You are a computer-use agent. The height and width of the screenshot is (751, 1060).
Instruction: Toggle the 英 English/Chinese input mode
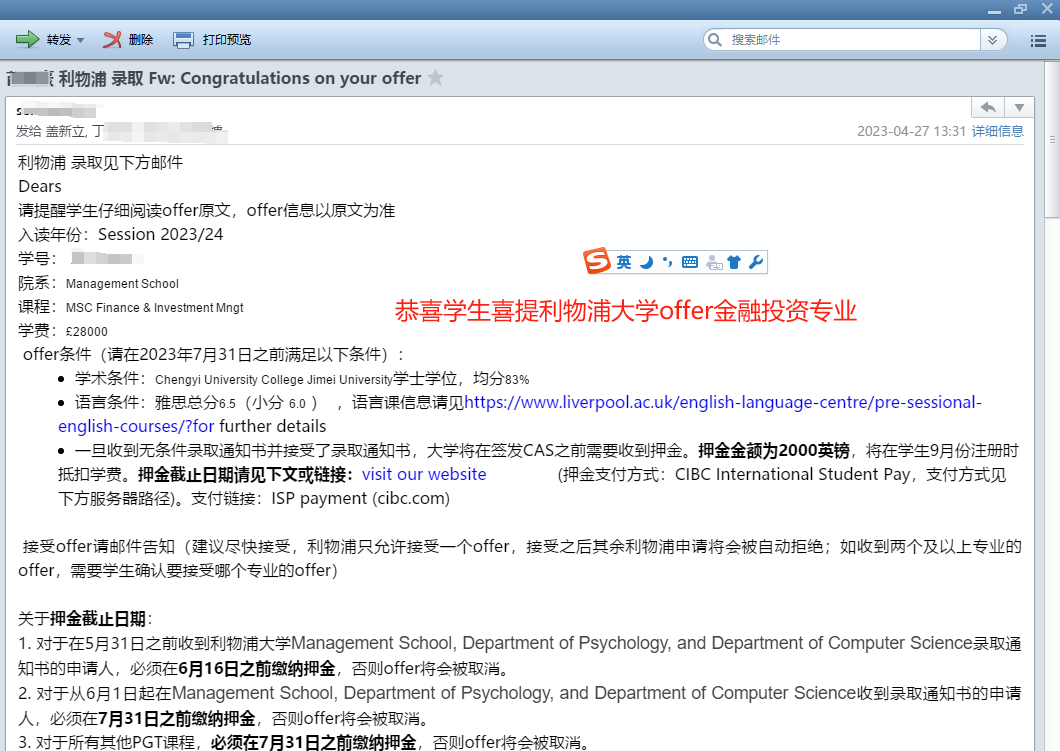point(624,262)
